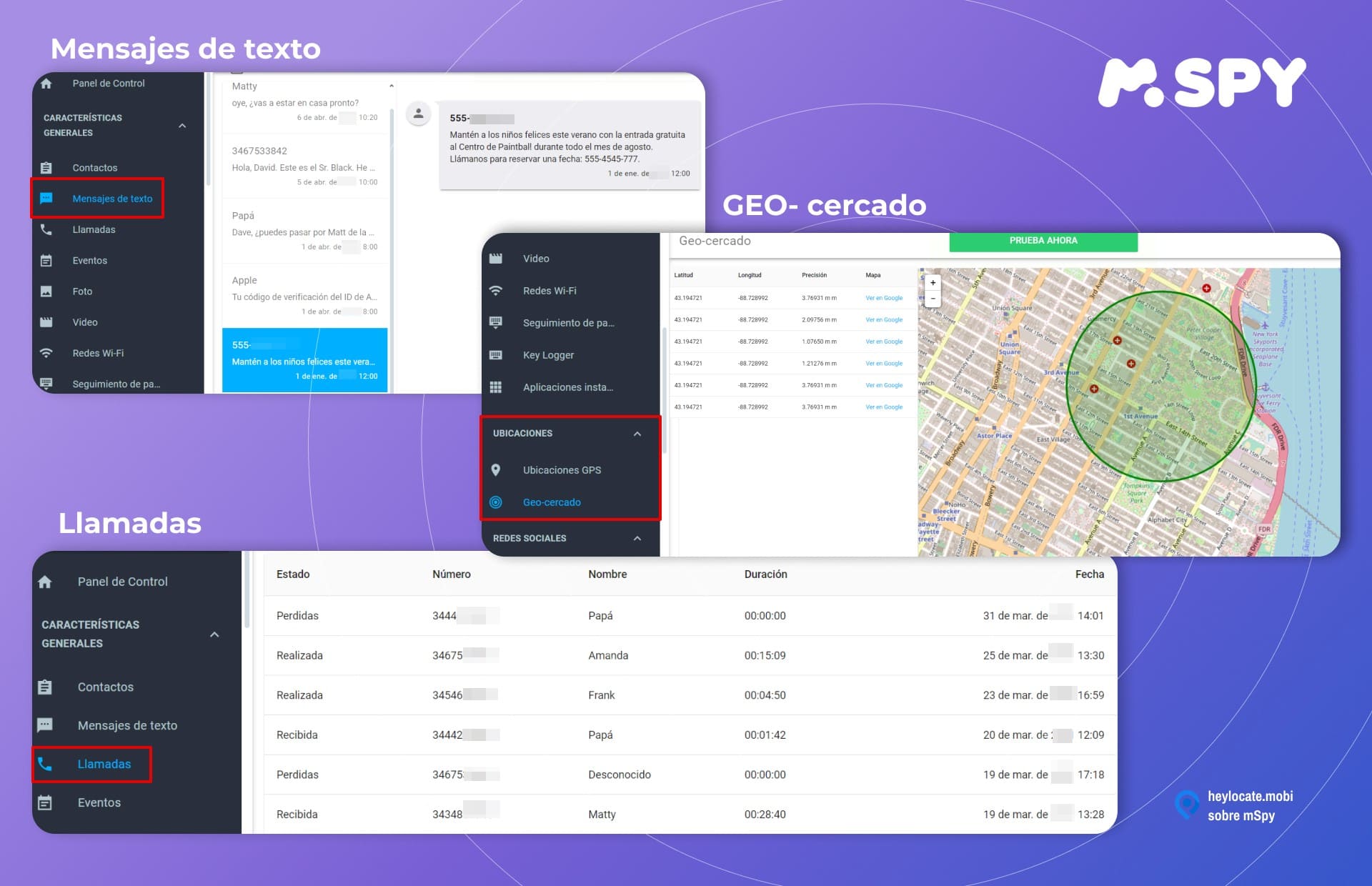Open the highlighted 555- conversation
1372x886 pixels.
click(305, 360)
